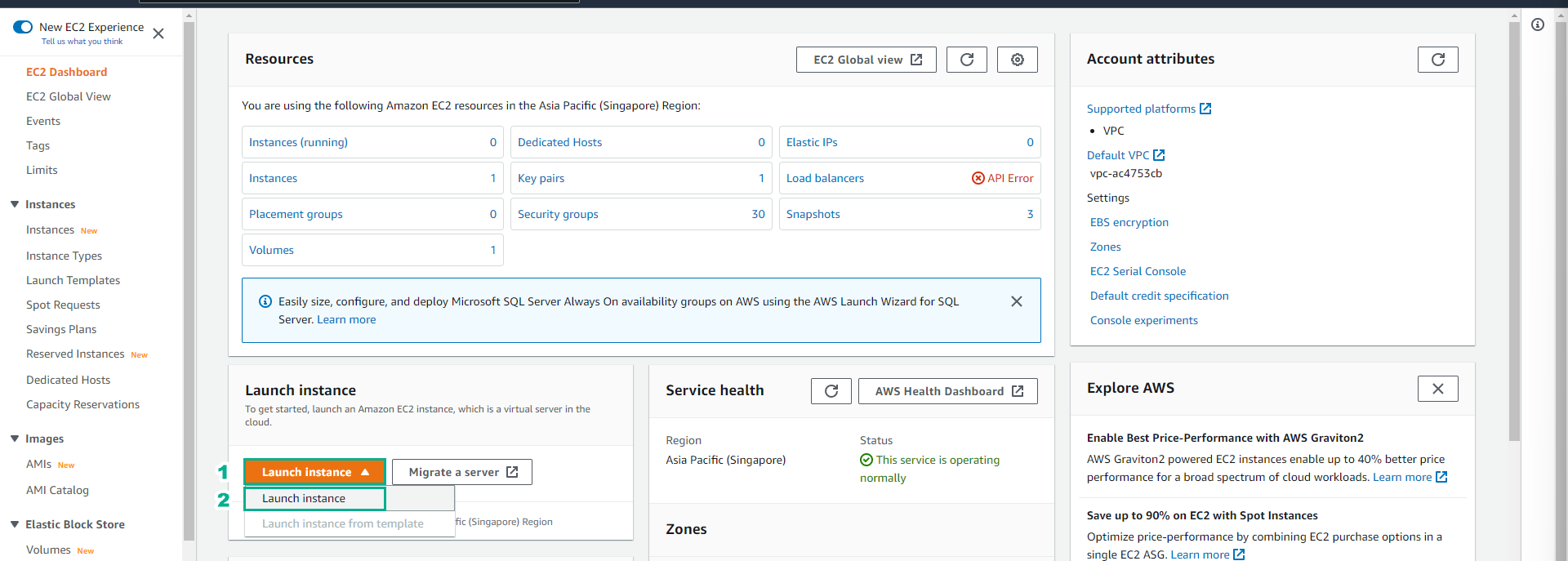Image resolution: width=1568 pixels, height=561 pixels.
Task: Open the info panel icon
Action: tap(1538, 24)
